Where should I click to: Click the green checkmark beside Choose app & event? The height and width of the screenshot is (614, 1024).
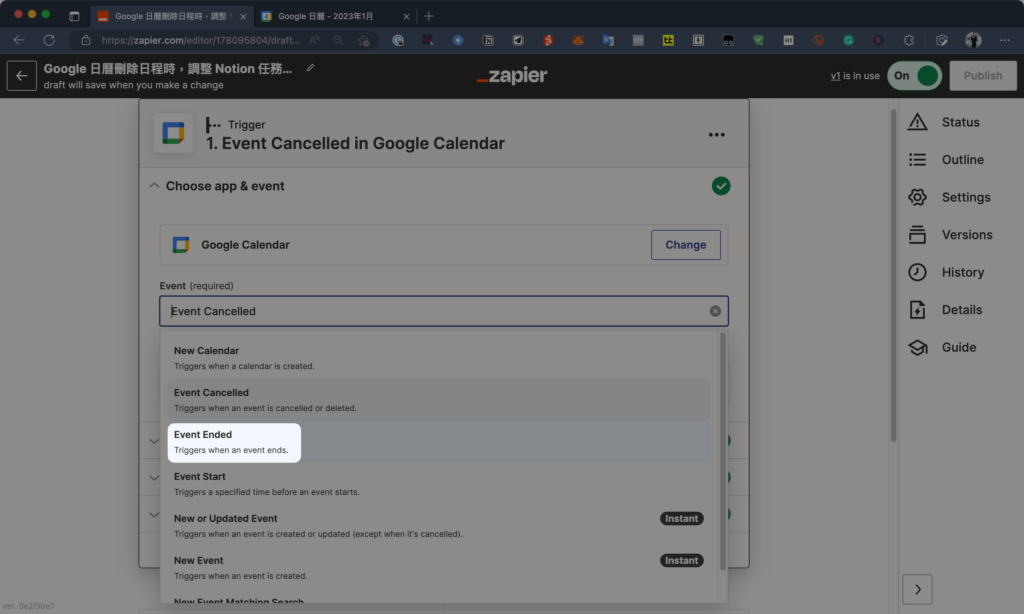pyautogui.click(x=721, y=186)
